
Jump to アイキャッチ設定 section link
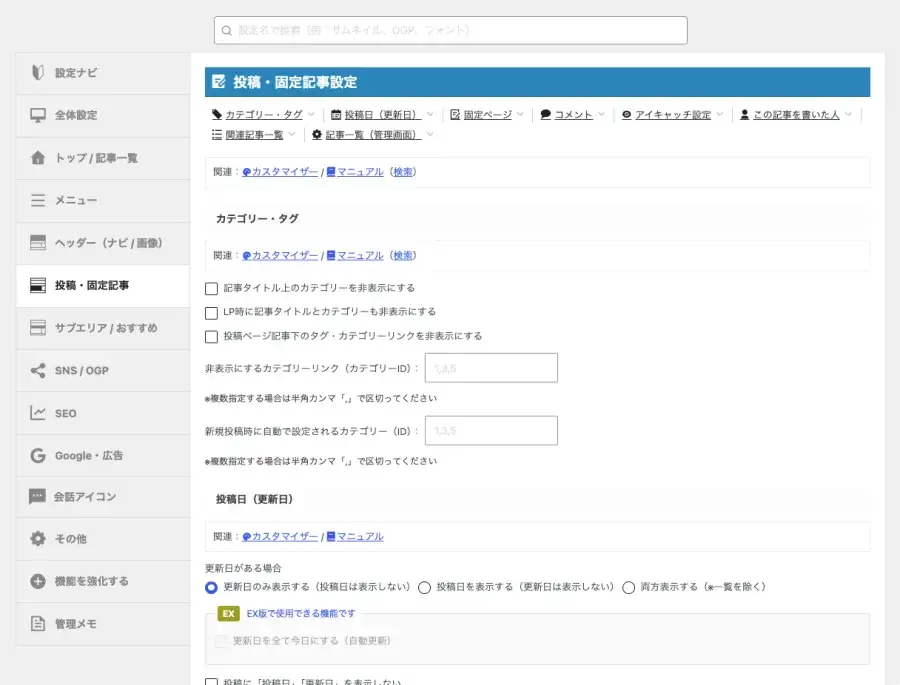[673, 115]
